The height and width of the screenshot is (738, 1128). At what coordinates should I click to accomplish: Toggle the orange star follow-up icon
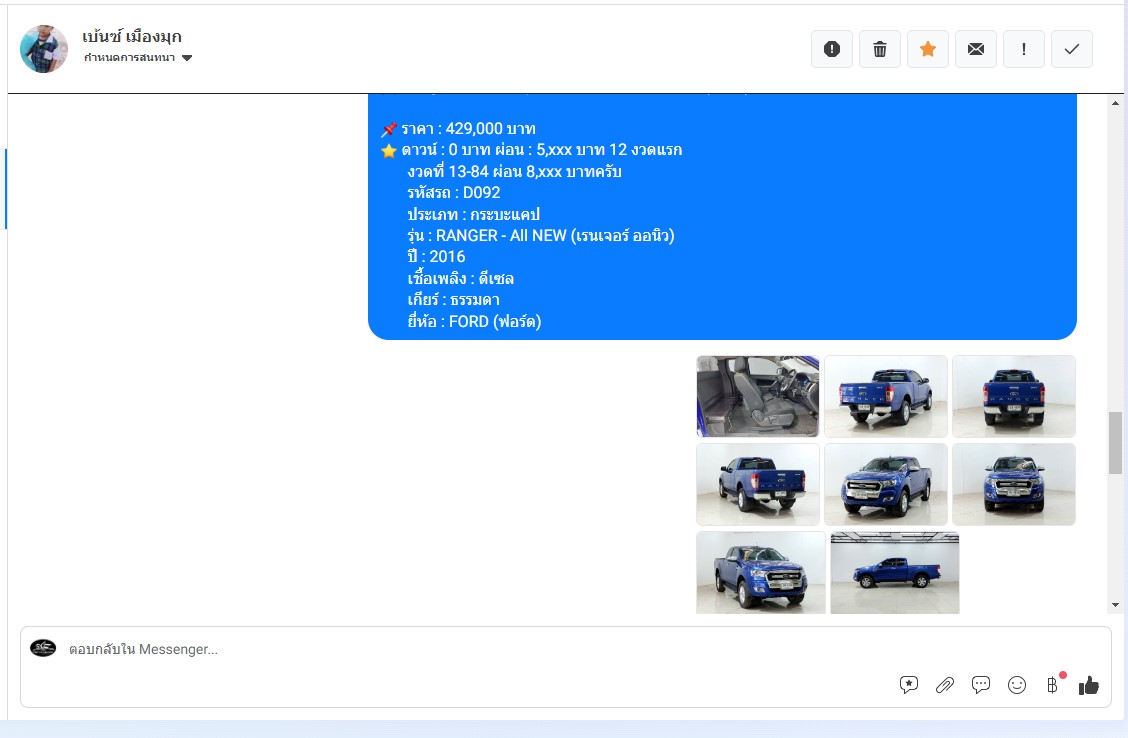click(928, 49)
